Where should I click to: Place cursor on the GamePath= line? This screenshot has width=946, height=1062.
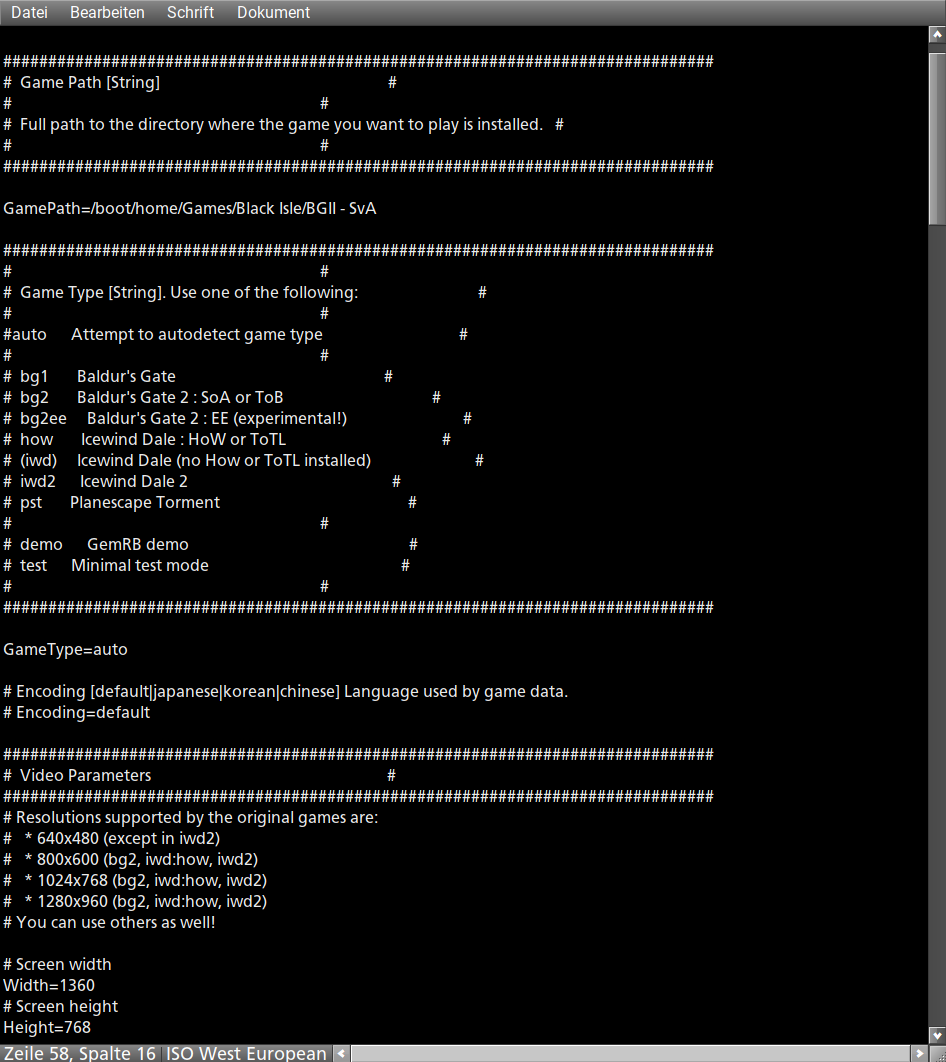[190, 208]
